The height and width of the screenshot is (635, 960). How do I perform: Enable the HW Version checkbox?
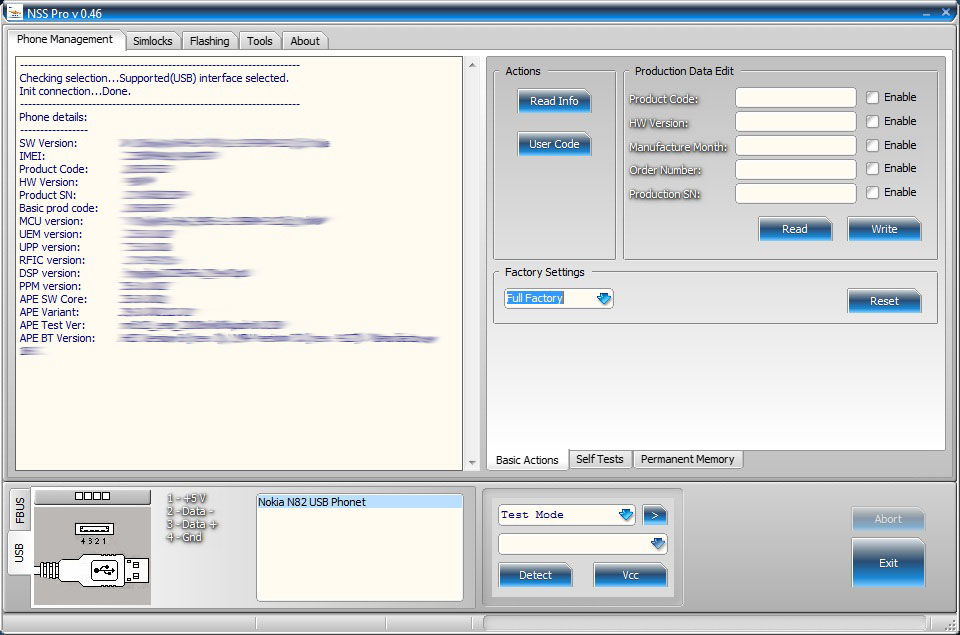872,121
